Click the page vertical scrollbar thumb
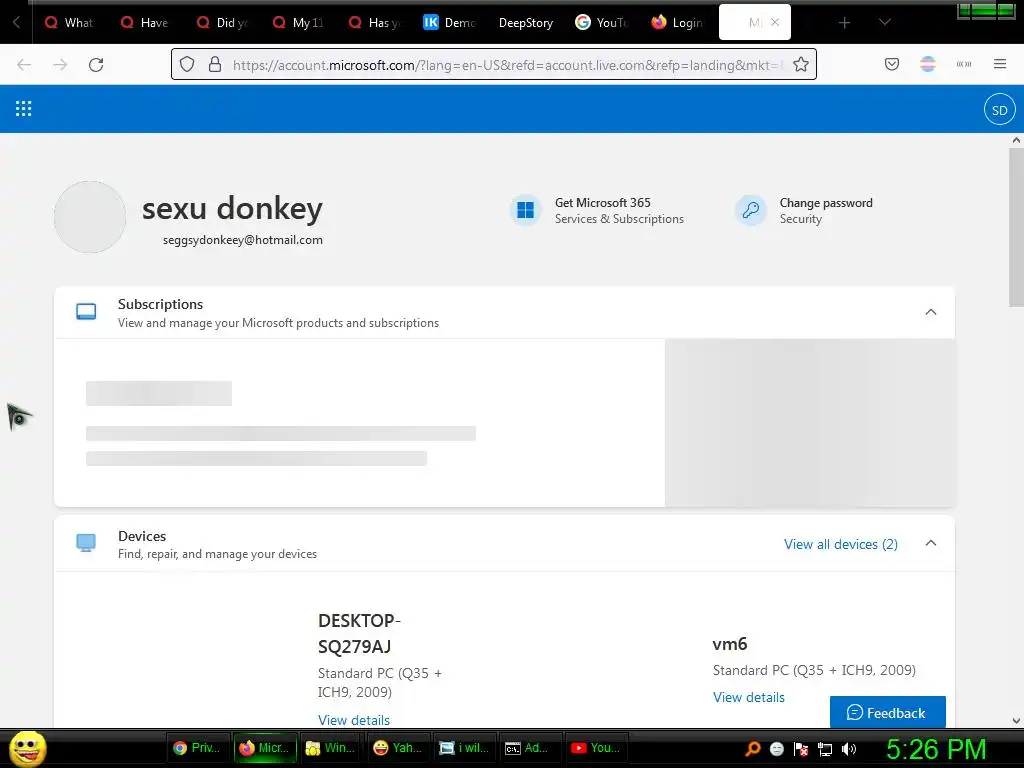The width and height of the screenshot is (1024, 768). click(x=1016, y=227)
